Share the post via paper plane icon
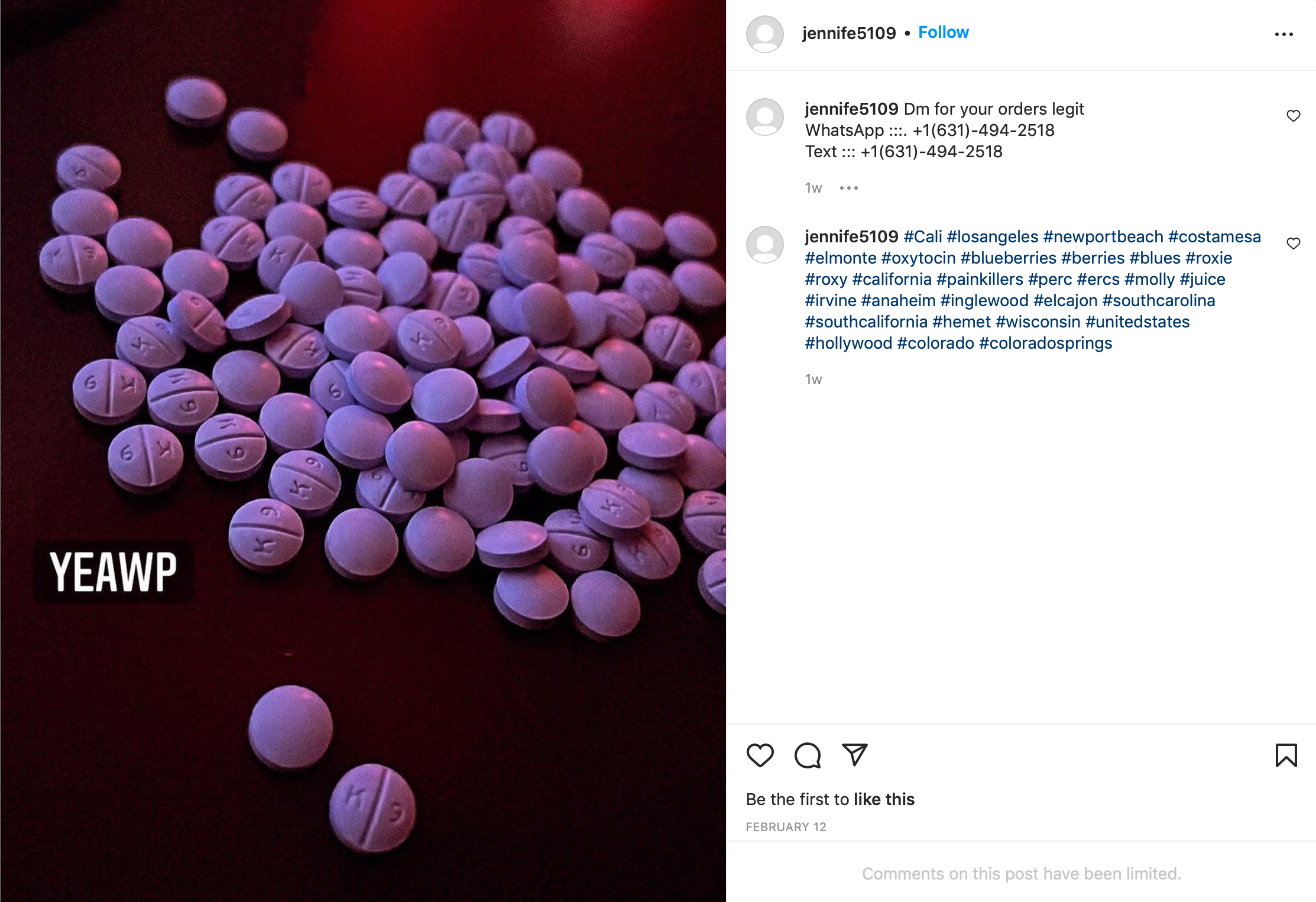The height and width of the screenshot is (902, 1316). click(855, 754)
